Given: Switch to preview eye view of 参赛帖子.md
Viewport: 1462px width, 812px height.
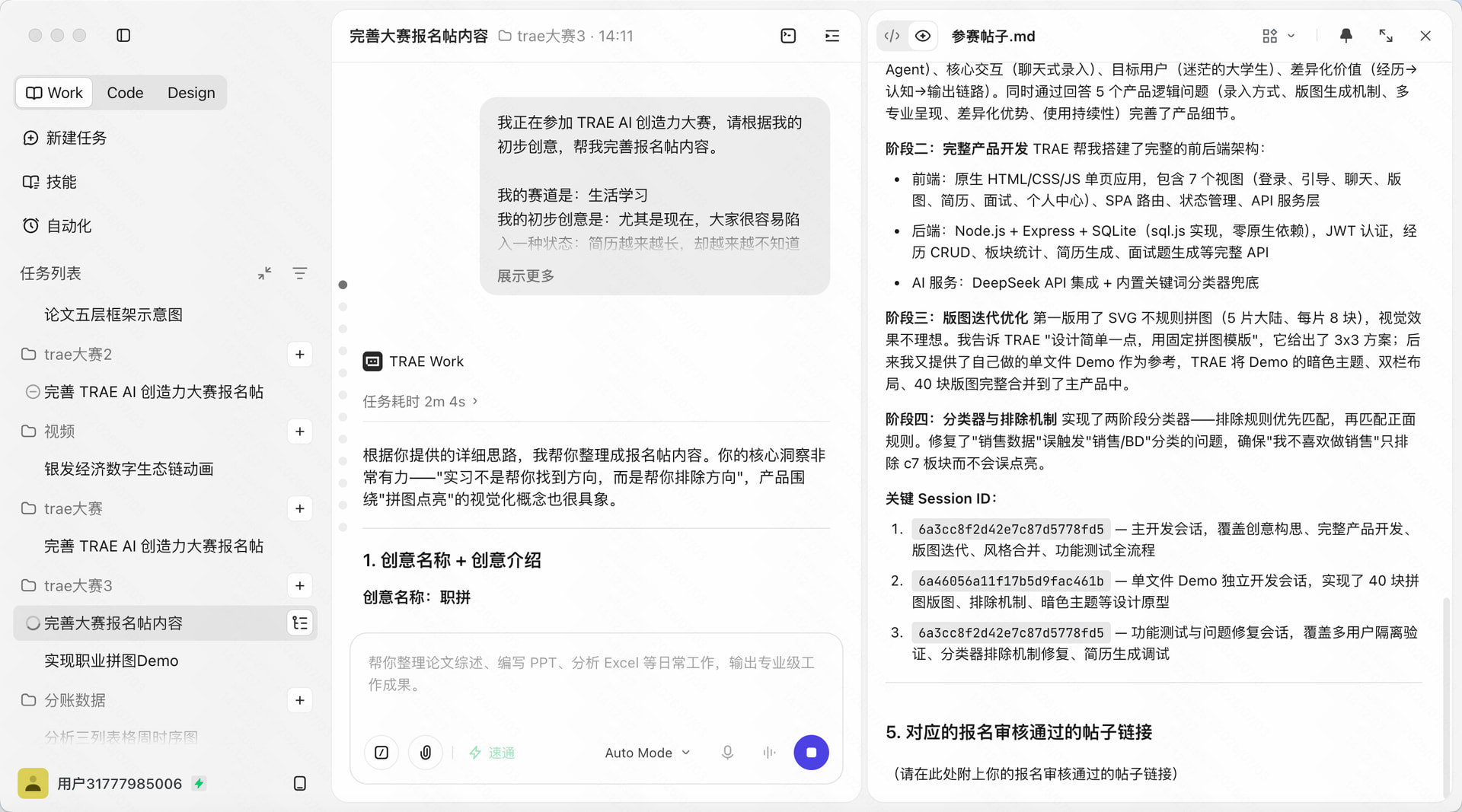Looking at the screenshot, I should 922,36.
